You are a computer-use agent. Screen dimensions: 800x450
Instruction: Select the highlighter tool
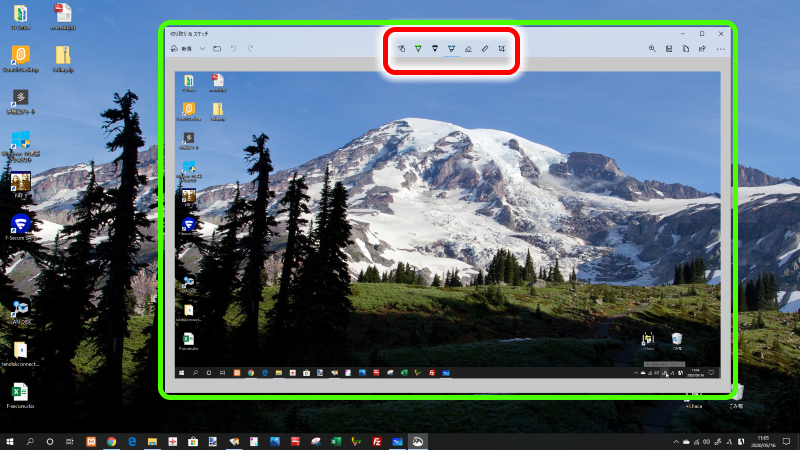pos(452,48)
